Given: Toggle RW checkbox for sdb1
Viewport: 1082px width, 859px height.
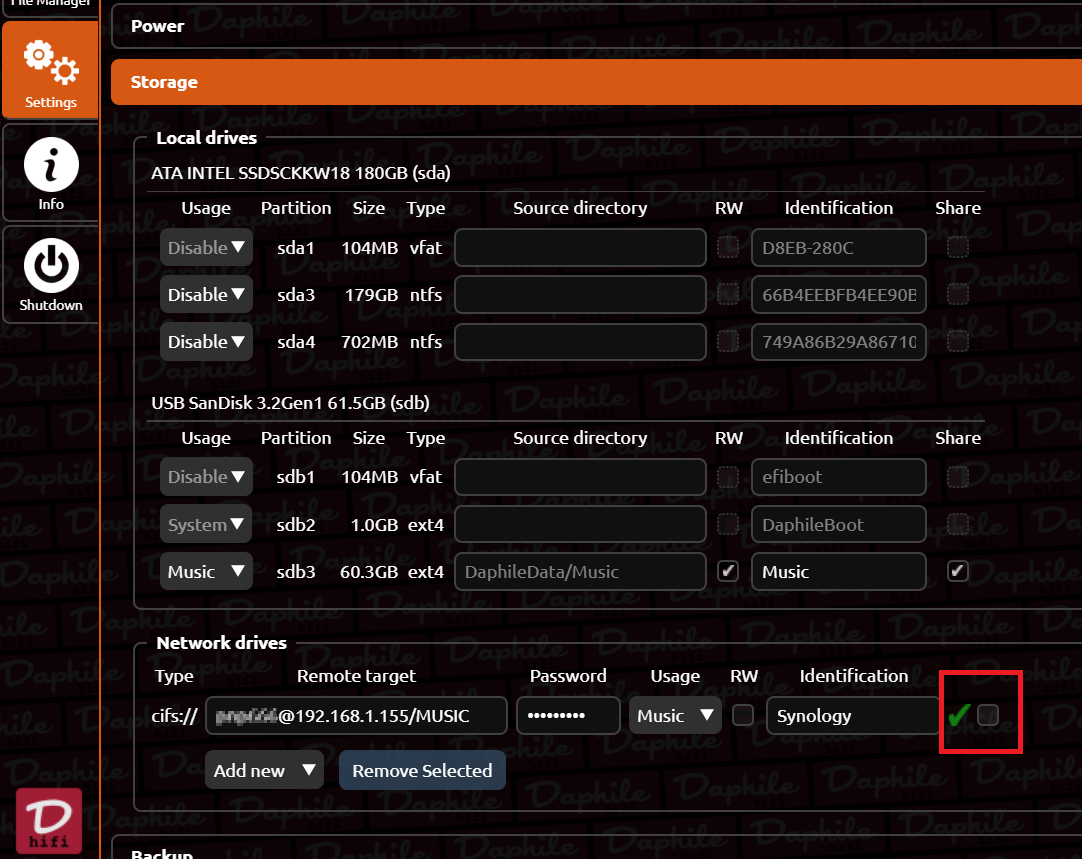Looking at the screenshot, I should 728,477.
